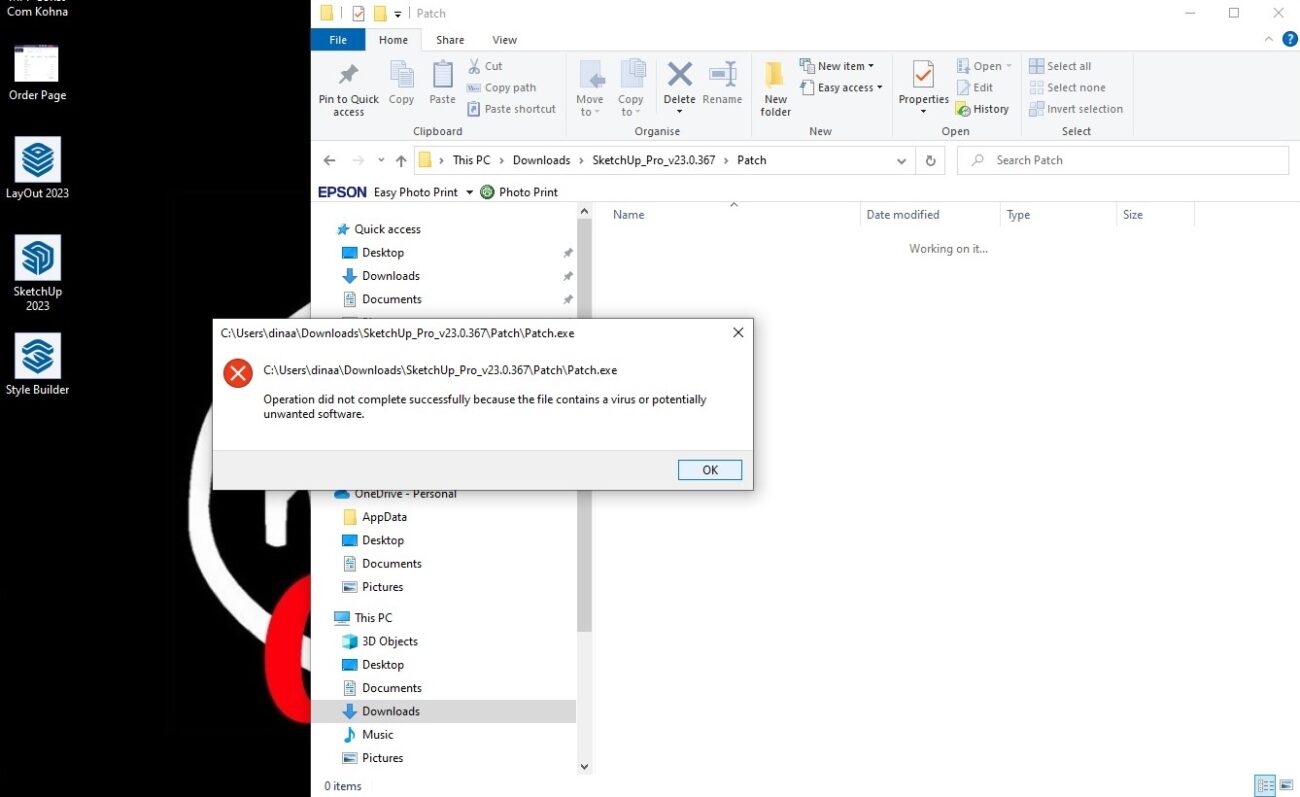The width and height of the screenshot is (1300, 797).
Task: Click the Paste ribbon icon
Action: pos(442,84)
